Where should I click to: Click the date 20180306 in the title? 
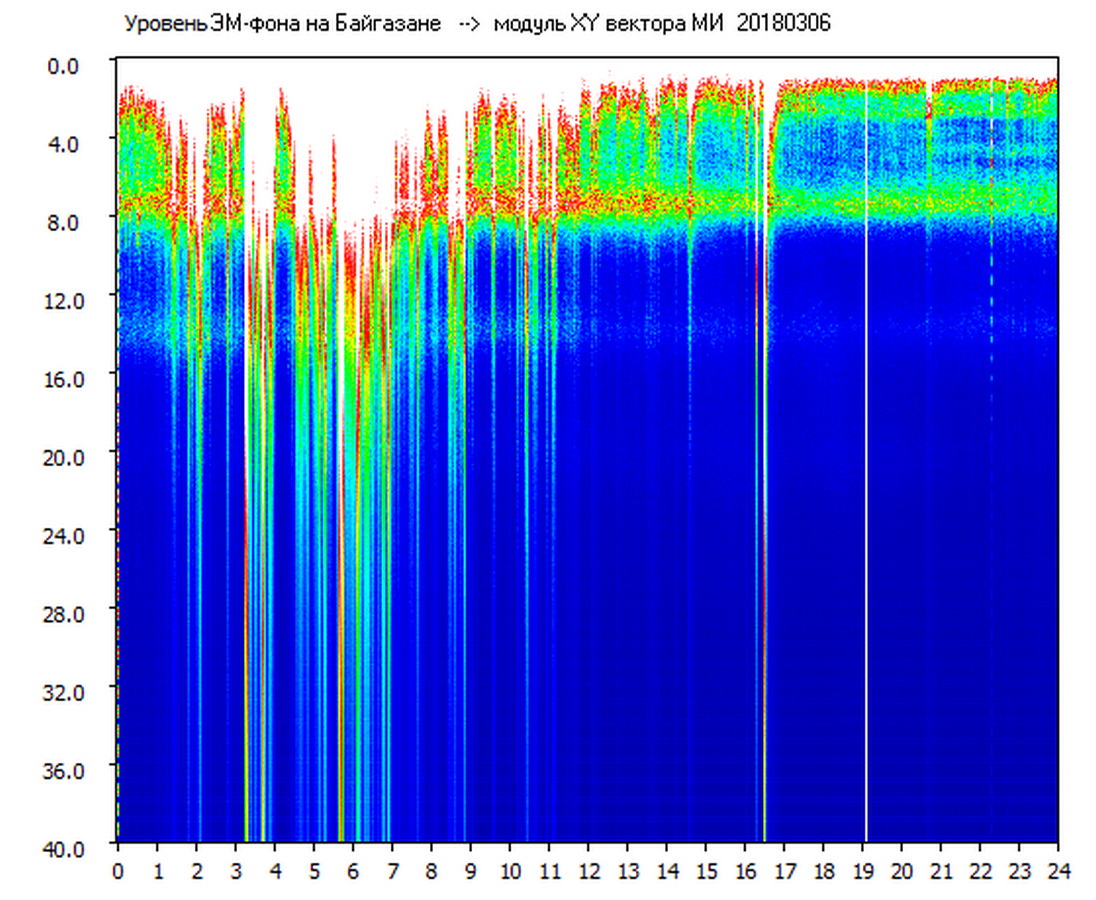(x=783, y=24)
